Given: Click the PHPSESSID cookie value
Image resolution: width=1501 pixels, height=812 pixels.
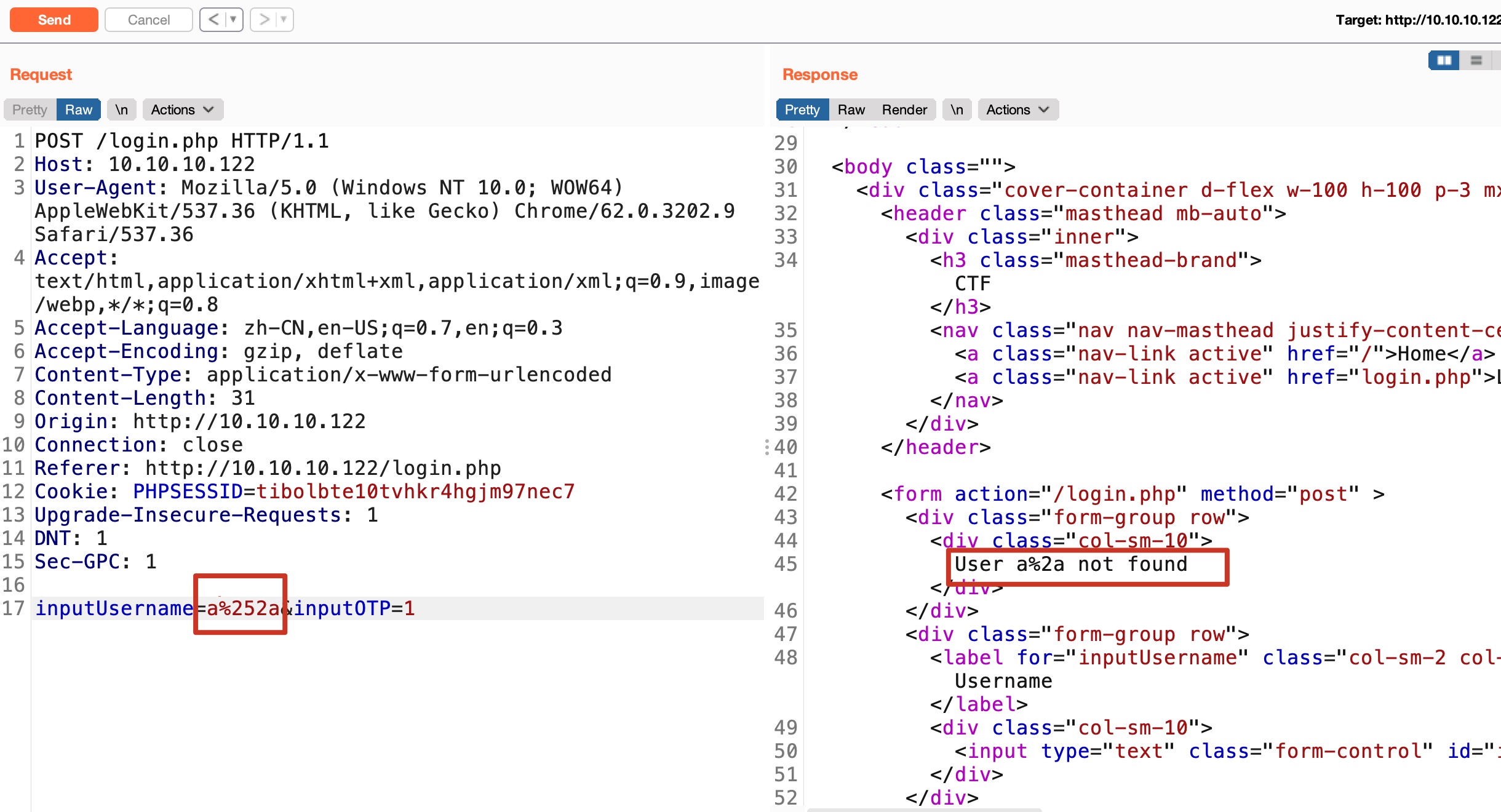Looking at the screenshot, I should [x=415, y=492].
